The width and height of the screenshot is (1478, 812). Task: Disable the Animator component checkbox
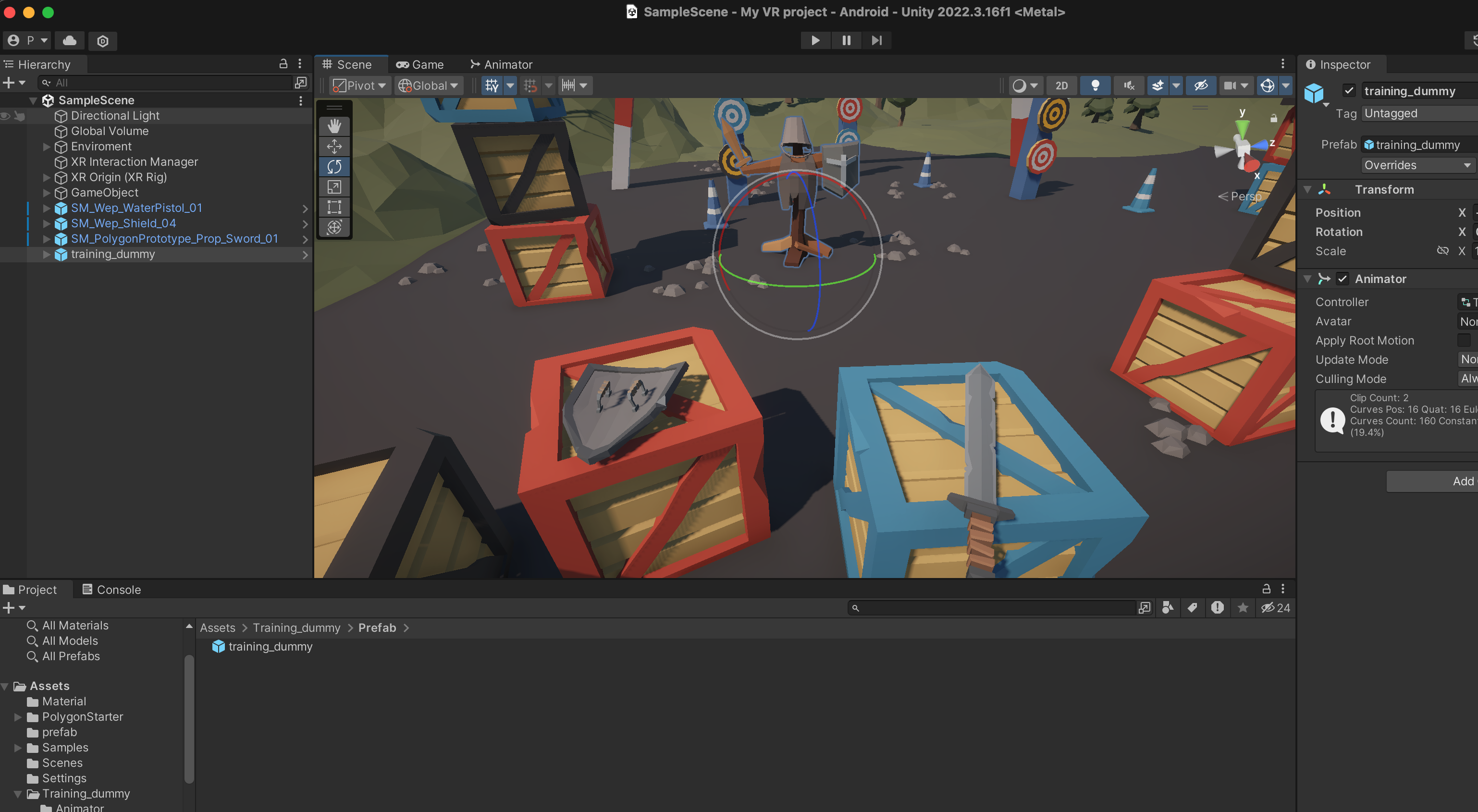(1342, 279)
